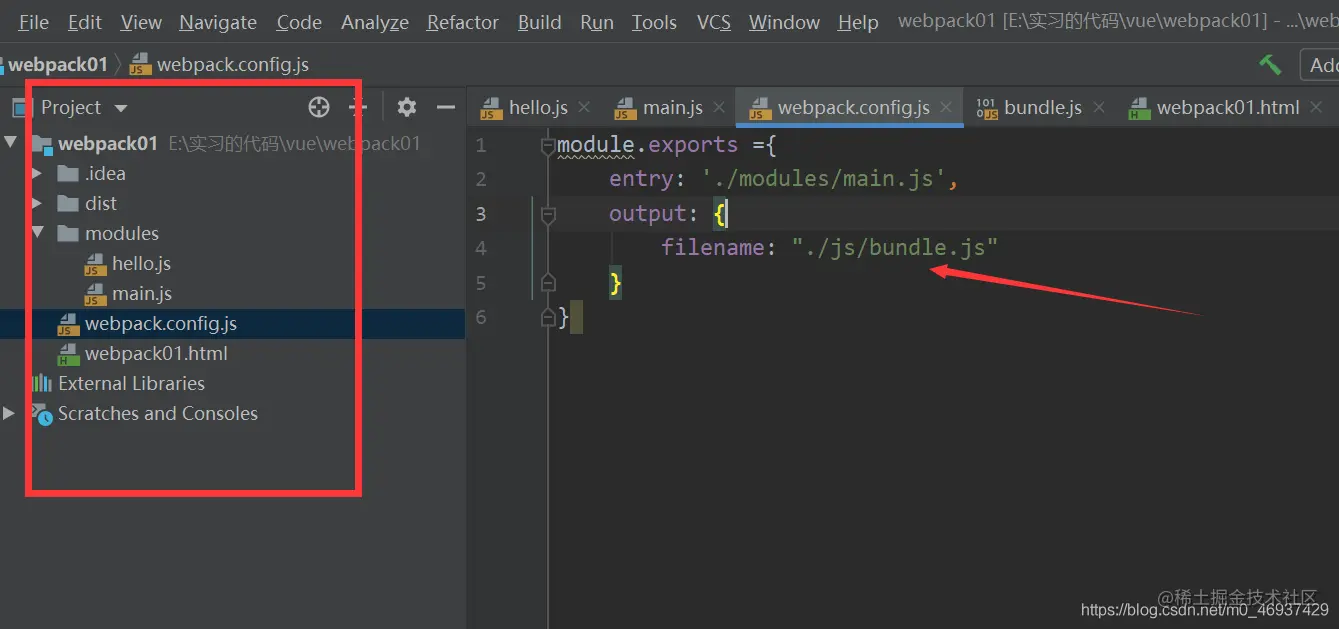Click line number 2 in gutter

tap(481, 179)
